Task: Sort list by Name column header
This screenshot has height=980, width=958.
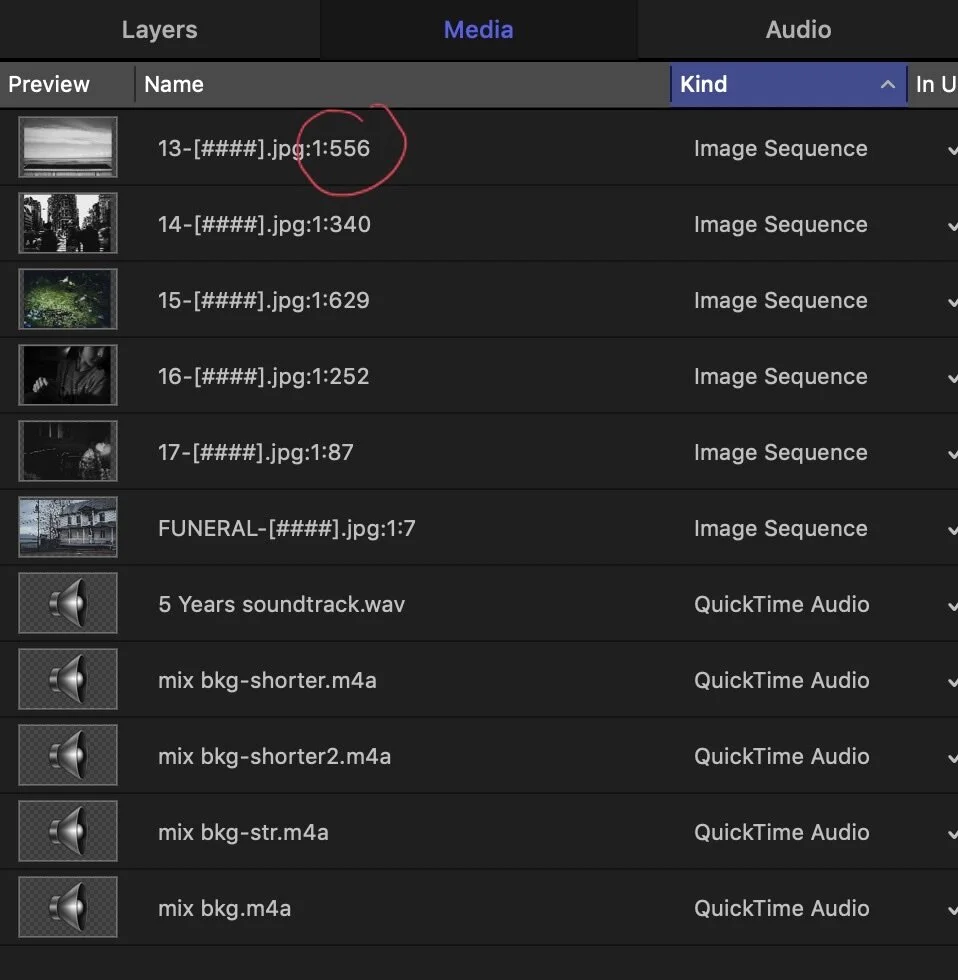Action: tap(402, 84)
